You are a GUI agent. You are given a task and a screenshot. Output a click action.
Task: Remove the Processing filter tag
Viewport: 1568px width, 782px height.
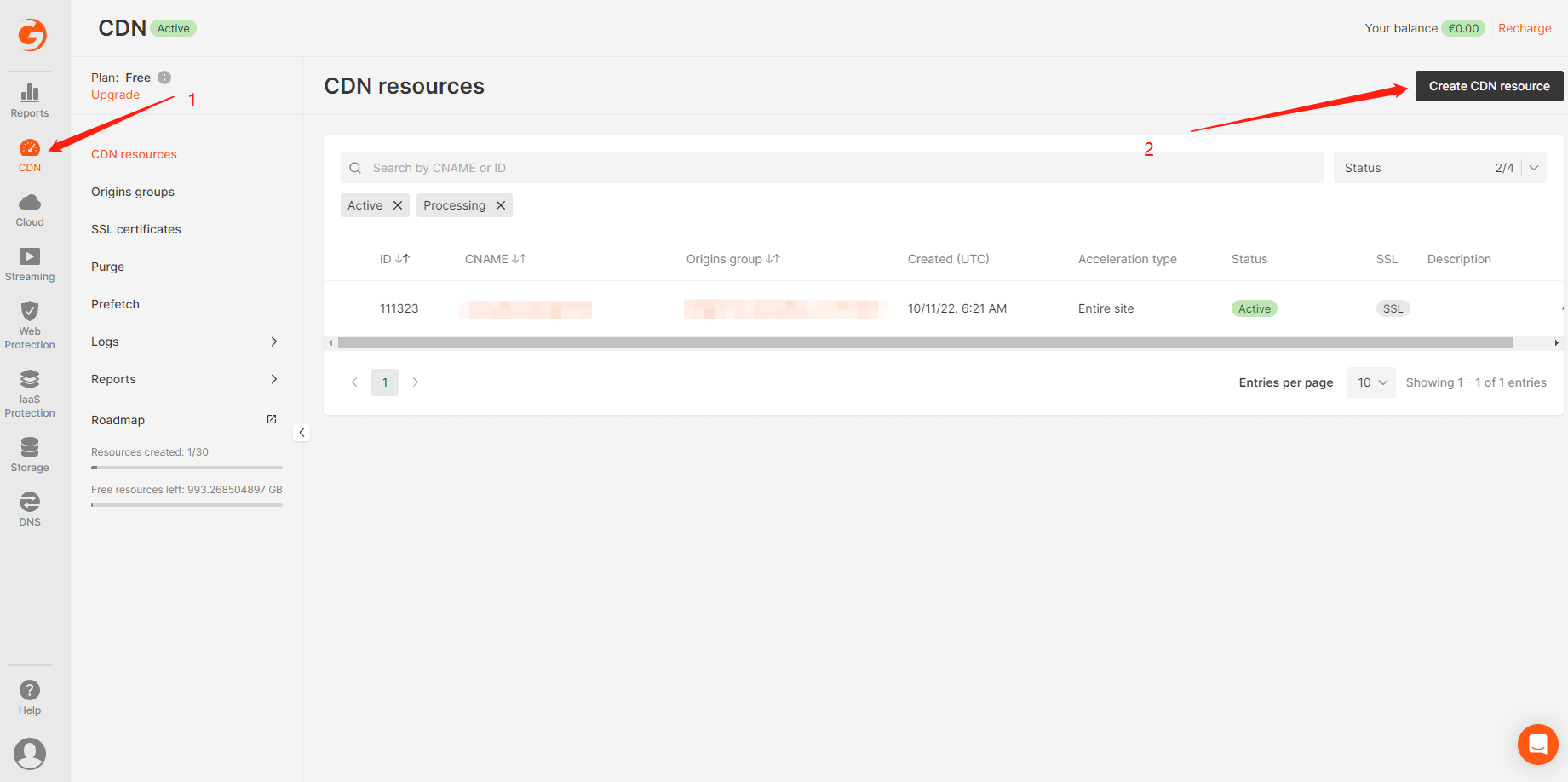coord(501,205)
